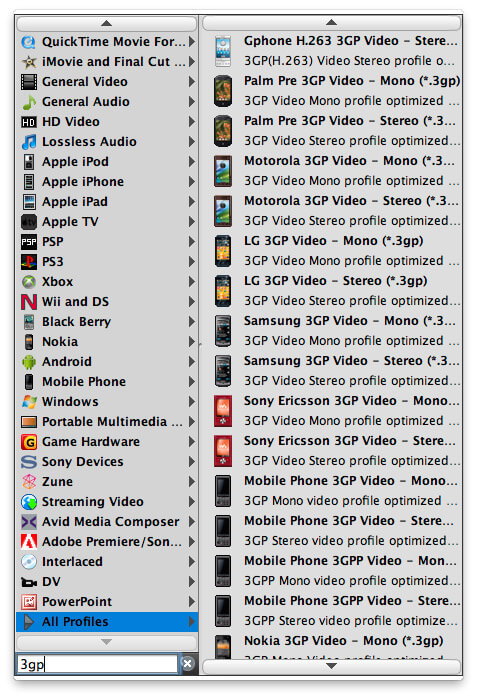This screenshot has height=700, width=477.
Task: Expand the PSP submenu arrow
Action: click(192, 242)
